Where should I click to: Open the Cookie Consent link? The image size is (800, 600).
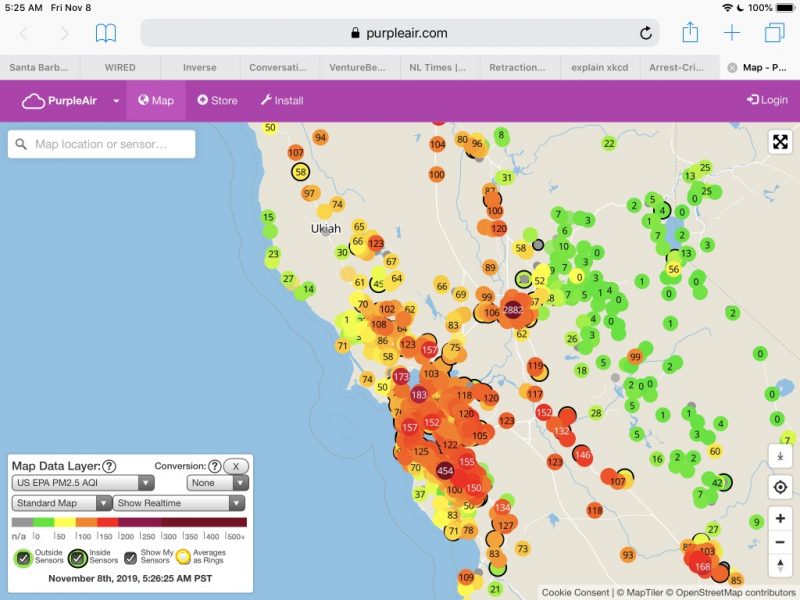[x=576, y=592]
